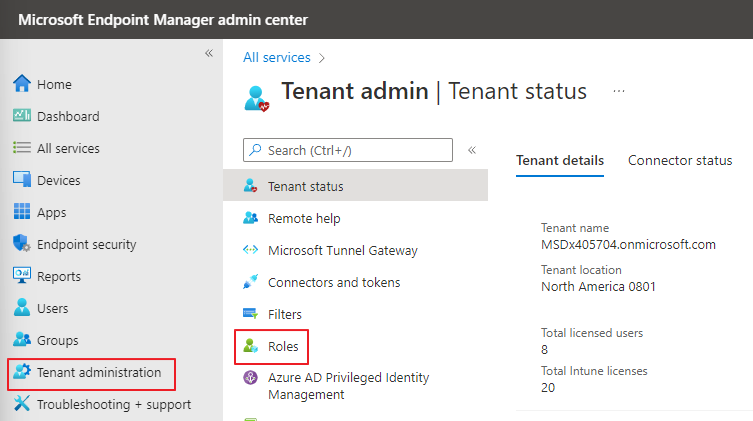Click the Total Intune licenses value 20

[548, 387]
